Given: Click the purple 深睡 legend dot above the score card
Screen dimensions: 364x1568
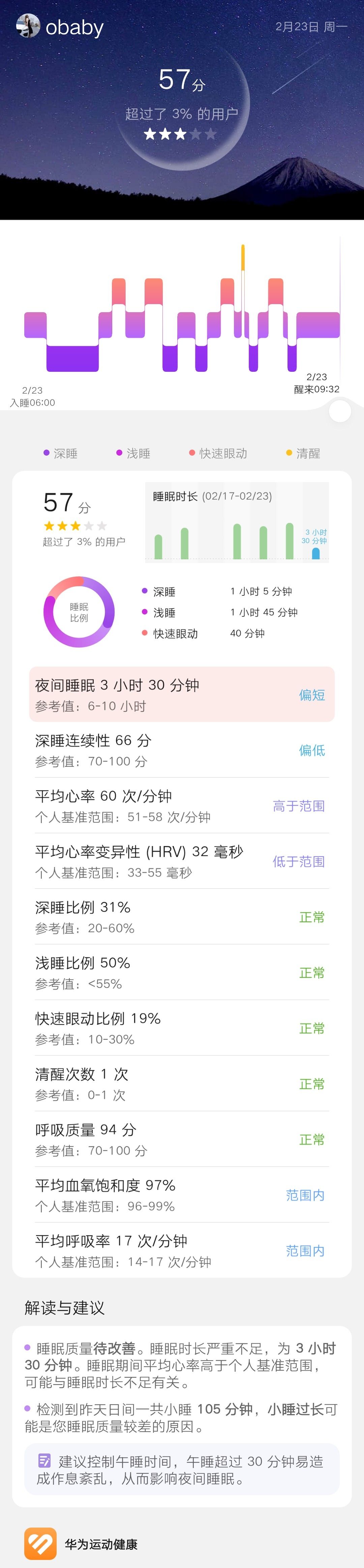Looking at the screenshot, I should (x=46, y=453).
